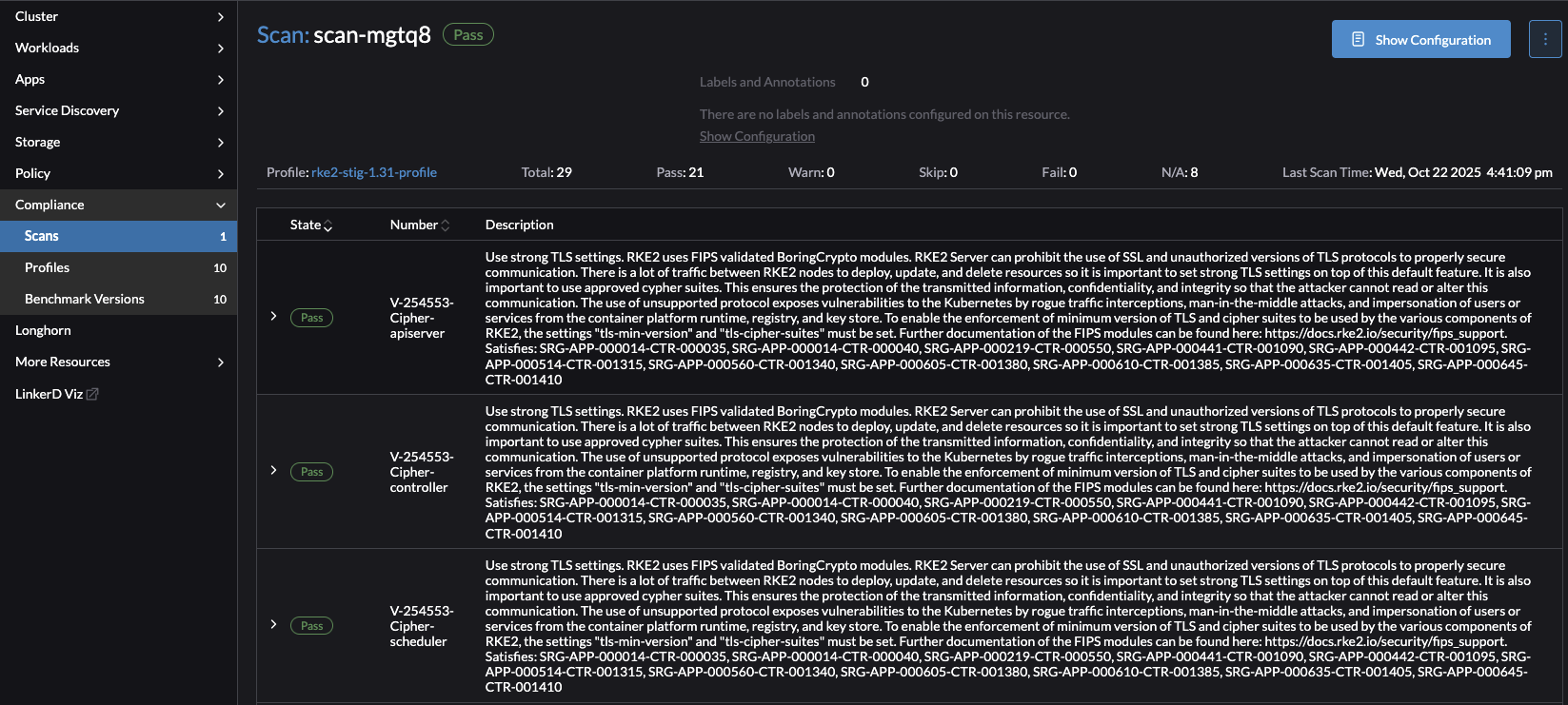Screen dimensions: 1568x705
Task: Open Profiles under Compliance
Action: point(48,267)
